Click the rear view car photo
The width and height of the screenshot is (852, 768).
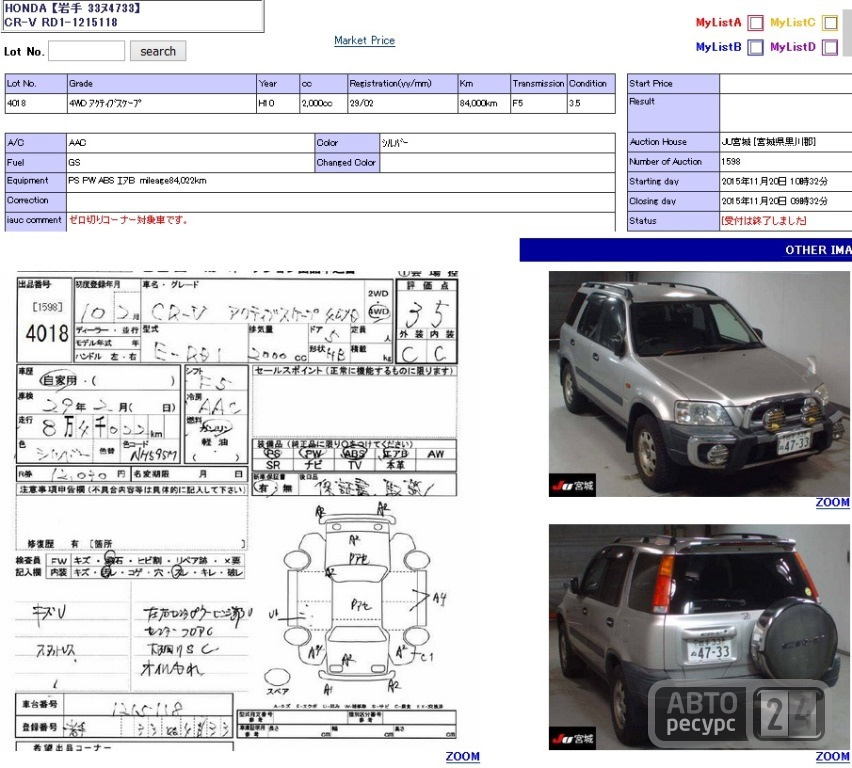pos(699,636)
